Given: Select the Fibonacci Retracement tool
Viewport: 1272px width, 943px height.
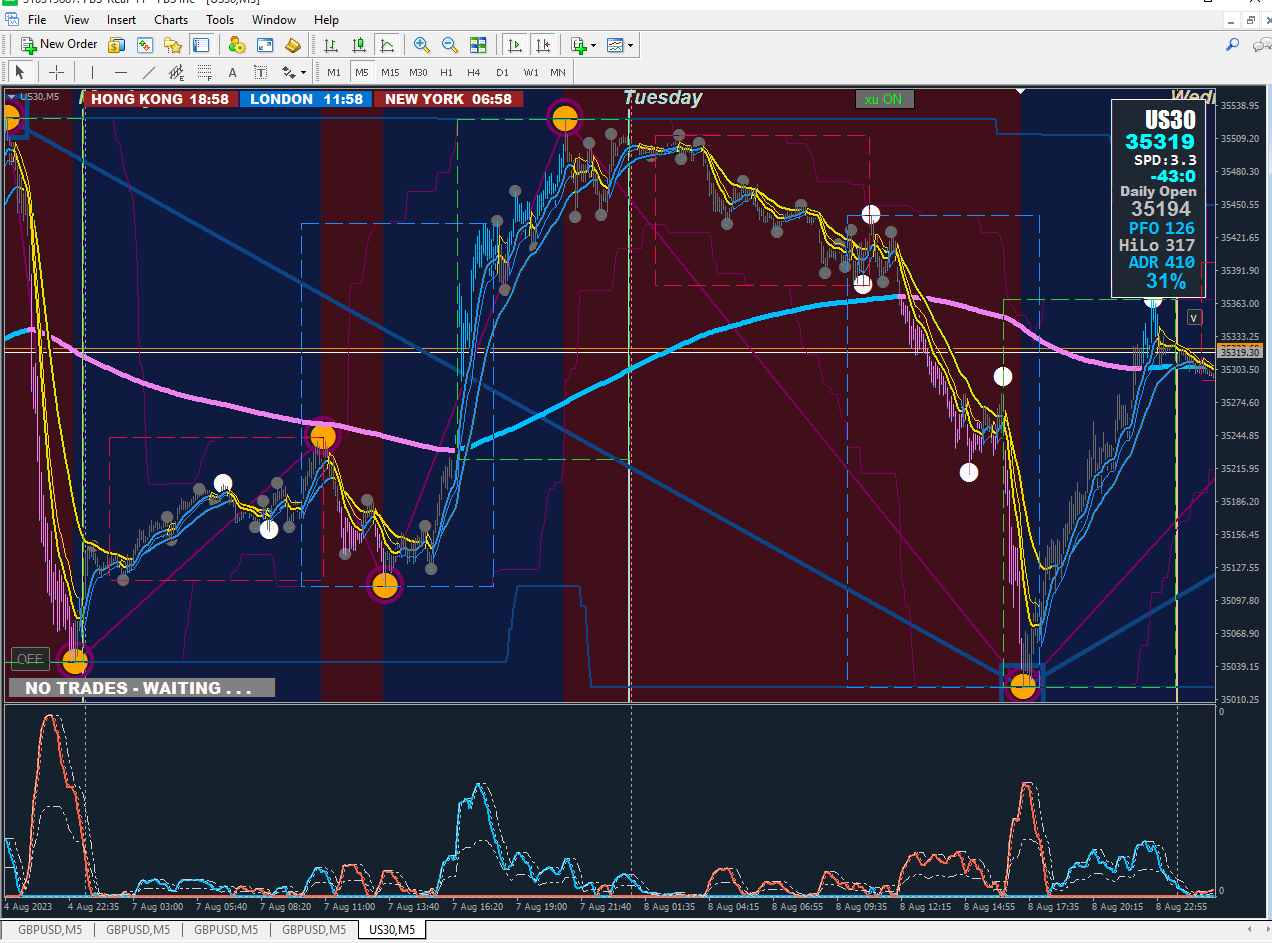Looking at the screenshot, I should 205,72.
